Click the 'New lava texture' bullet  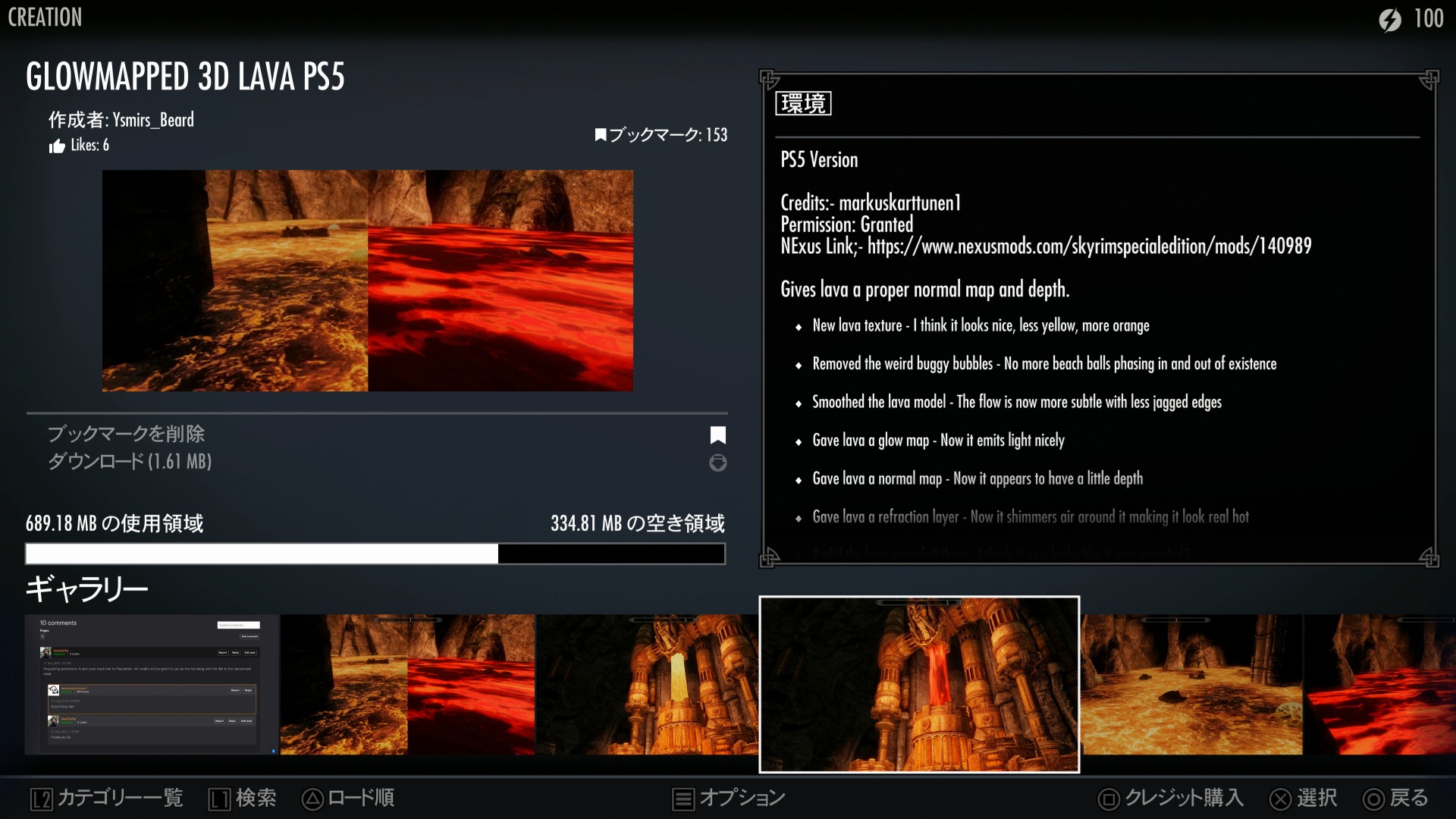click(x=981, y=325)
